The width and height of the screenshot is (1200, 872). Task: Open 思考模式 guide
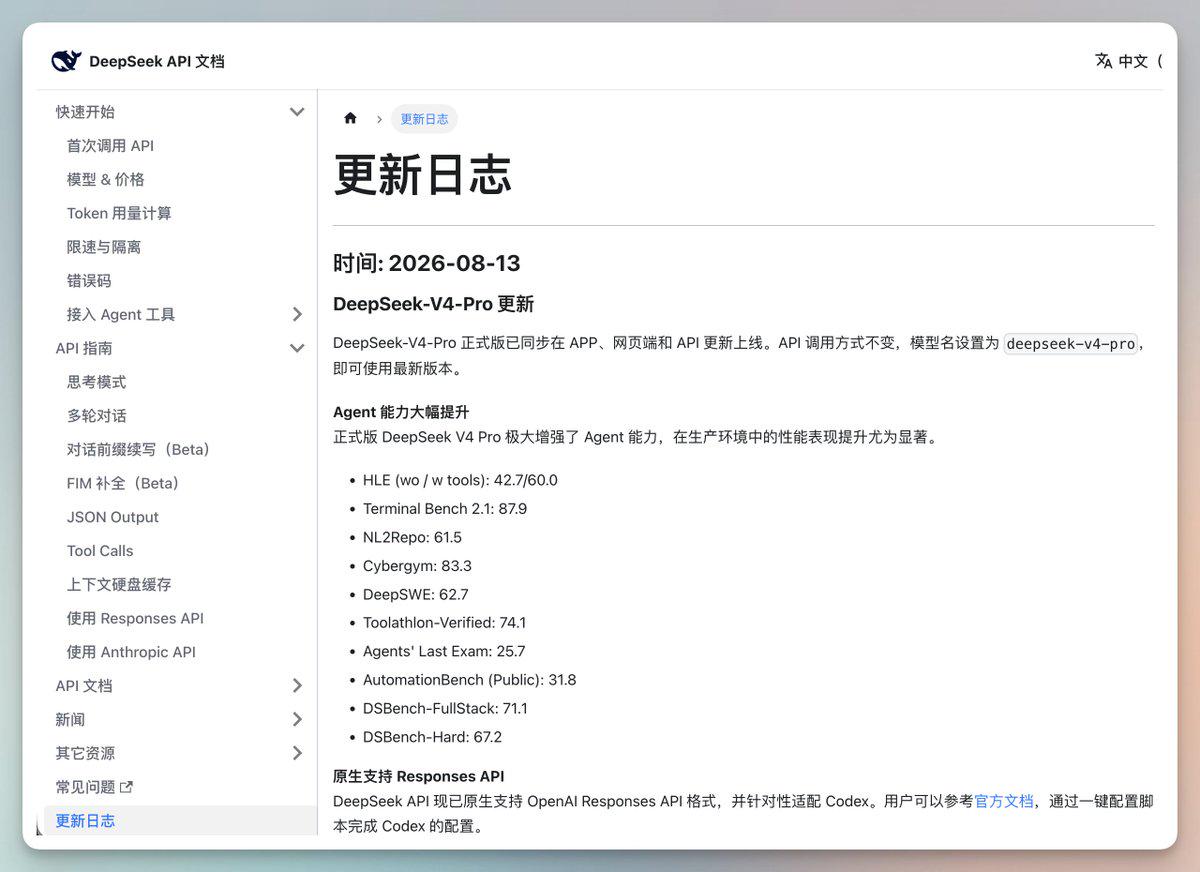coord(96,382)
